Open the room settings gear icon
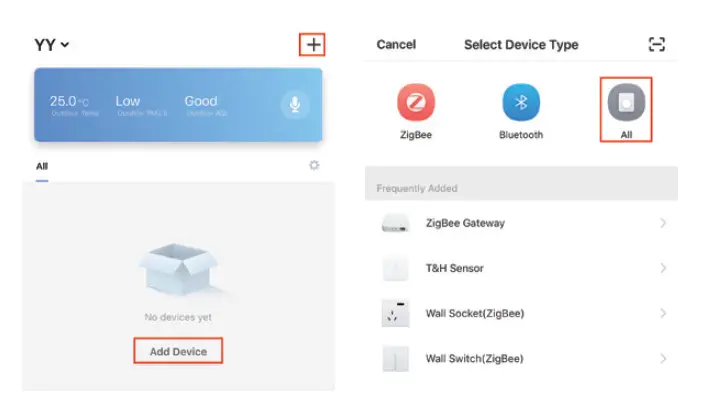Image resolution: width=719 pixels, height=406 pixels. click(x=314, y=165)
